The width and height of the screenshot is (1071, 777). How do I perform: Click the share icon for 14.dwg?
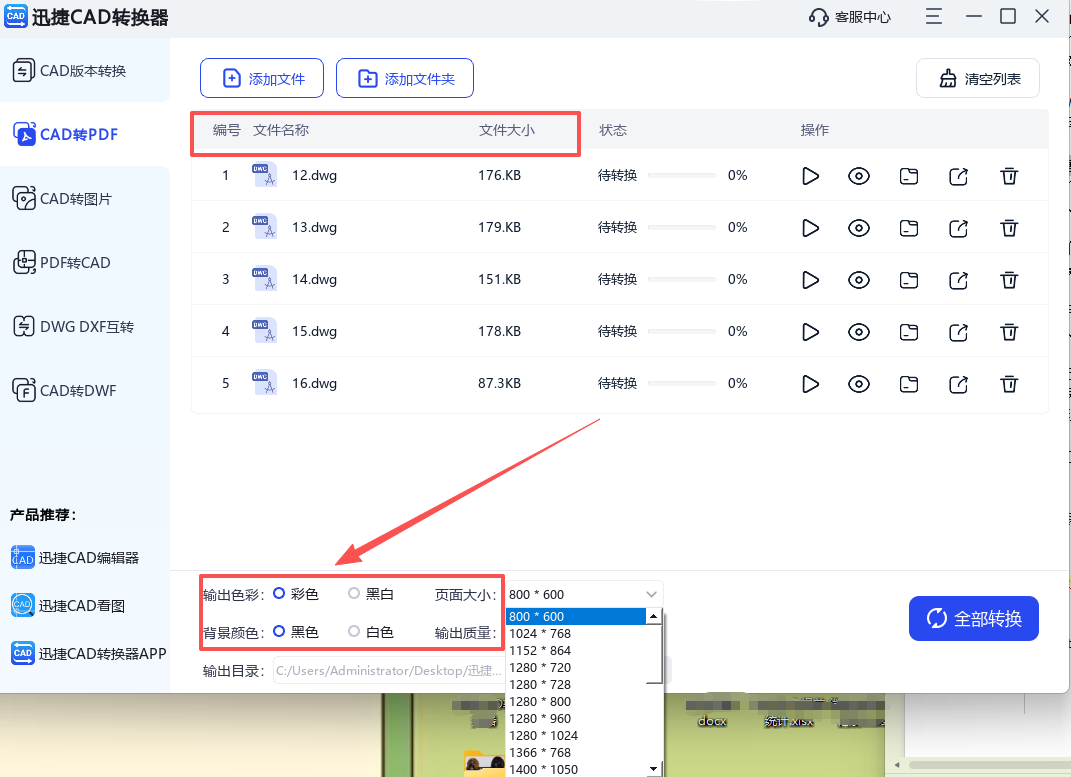click(958, 280)
